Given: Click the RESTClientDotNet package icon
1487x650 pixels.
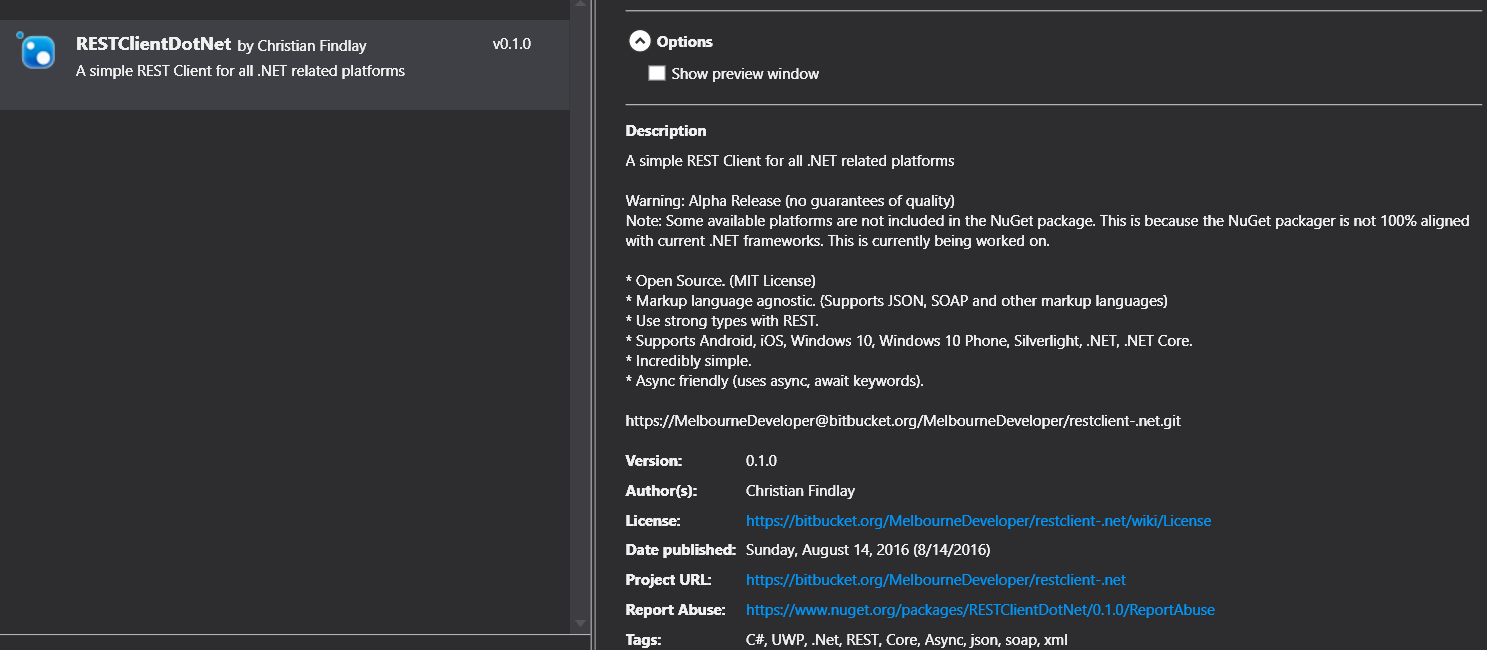Looking at the screenshot, I should (36, 51).
